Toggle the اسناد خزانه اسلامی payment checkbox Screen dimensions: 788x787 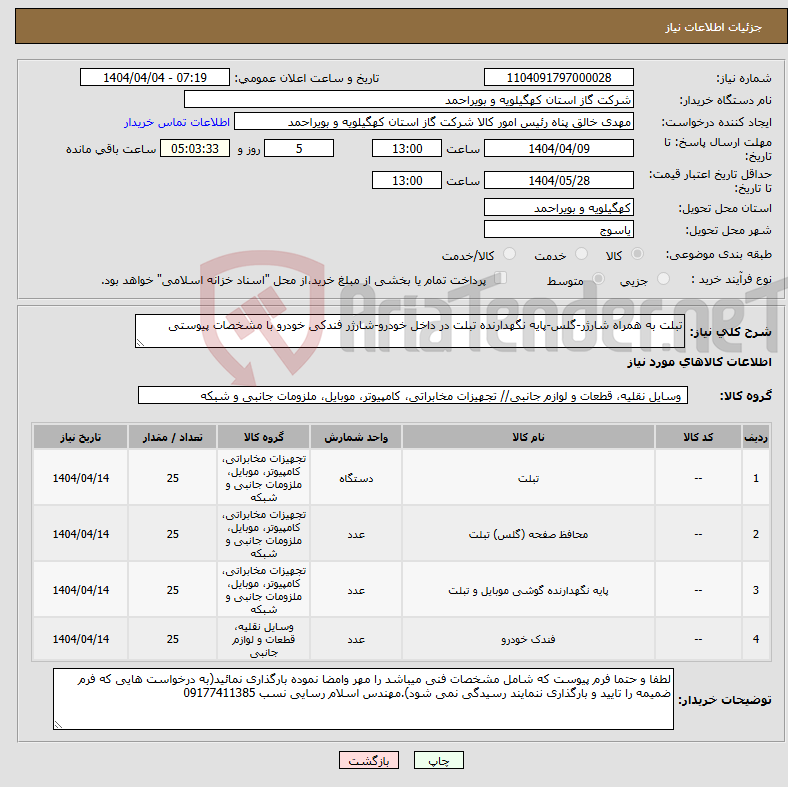500,278
